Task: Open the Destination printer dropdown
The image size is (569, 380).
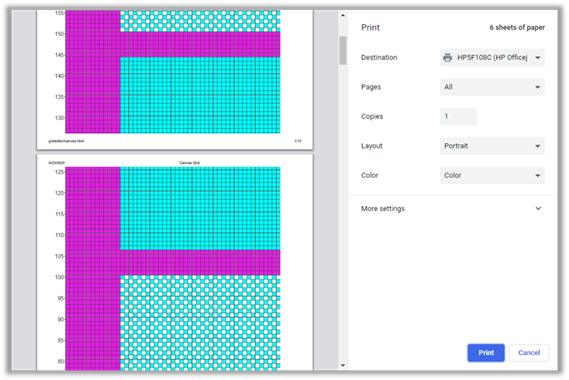Action: click(x=492, y=58)
